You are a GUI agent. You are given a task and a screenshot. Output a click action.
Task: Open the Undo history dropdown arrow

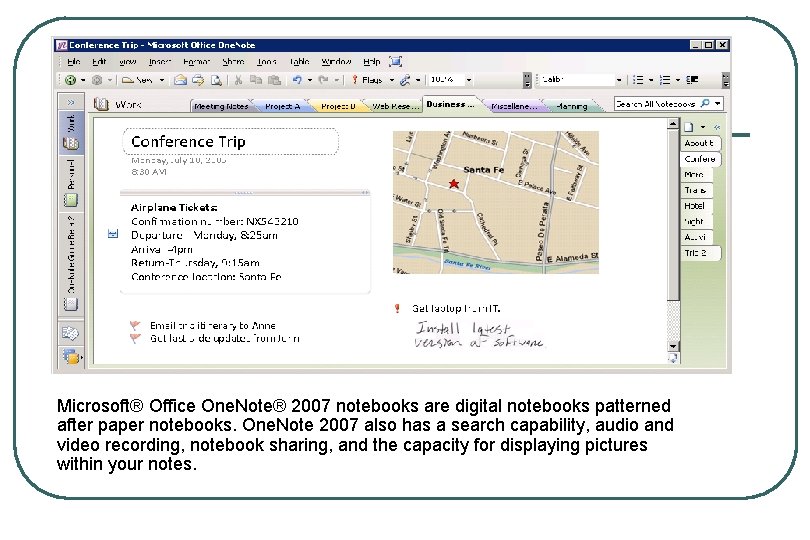tap(309, 80)
